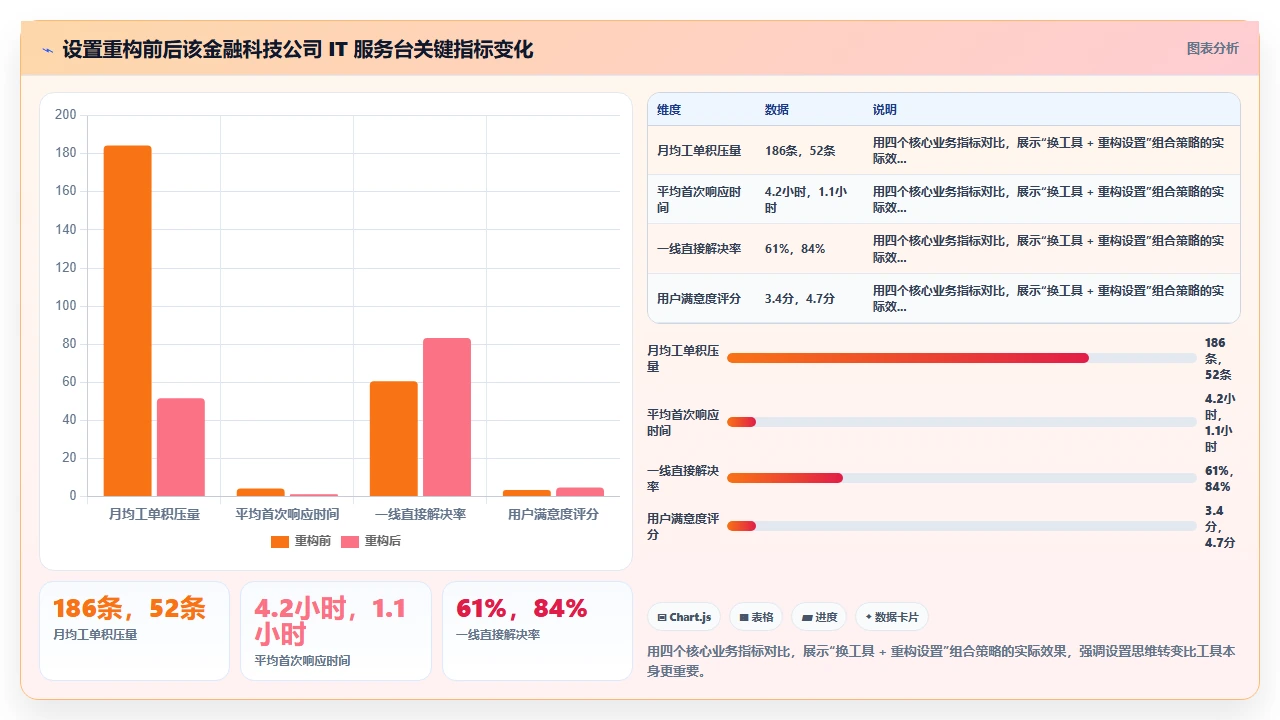Click the 平均首次响应时间 x-axis label
Screen dimensions: 1280x720
[287, 514]
